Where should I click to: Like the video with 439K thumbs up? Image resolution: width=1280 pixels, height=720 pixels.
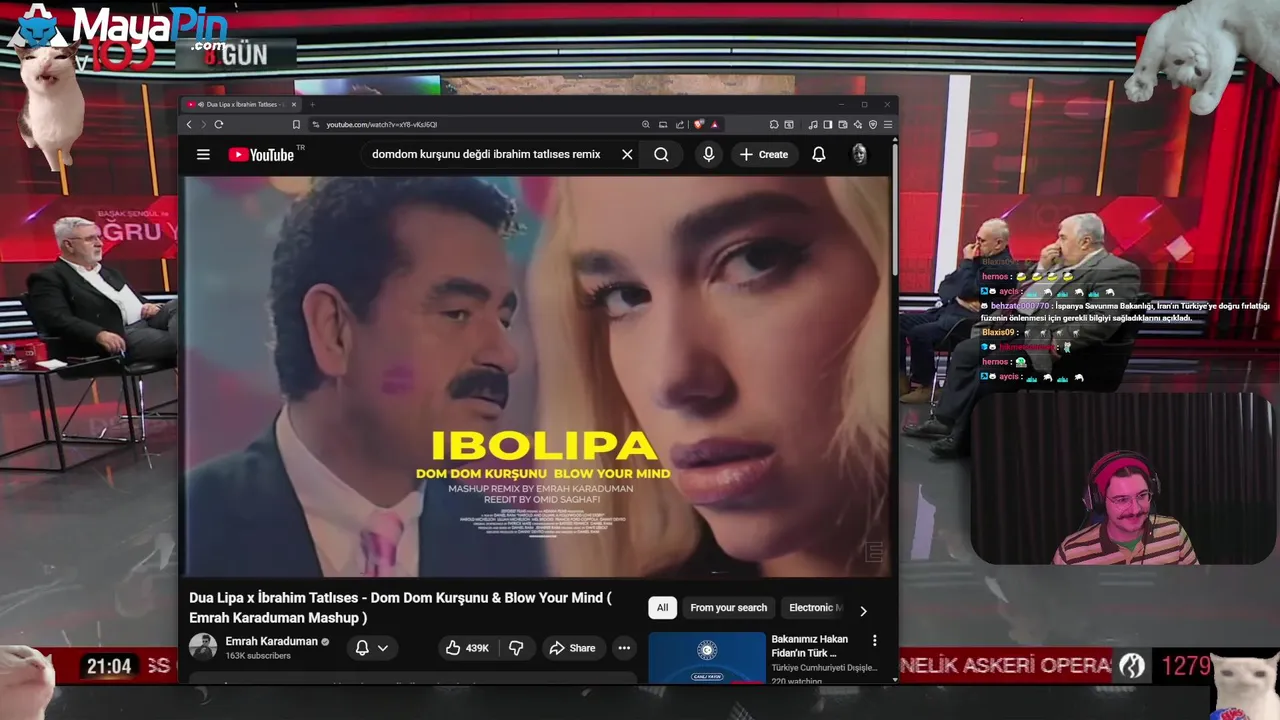[467, 648]
